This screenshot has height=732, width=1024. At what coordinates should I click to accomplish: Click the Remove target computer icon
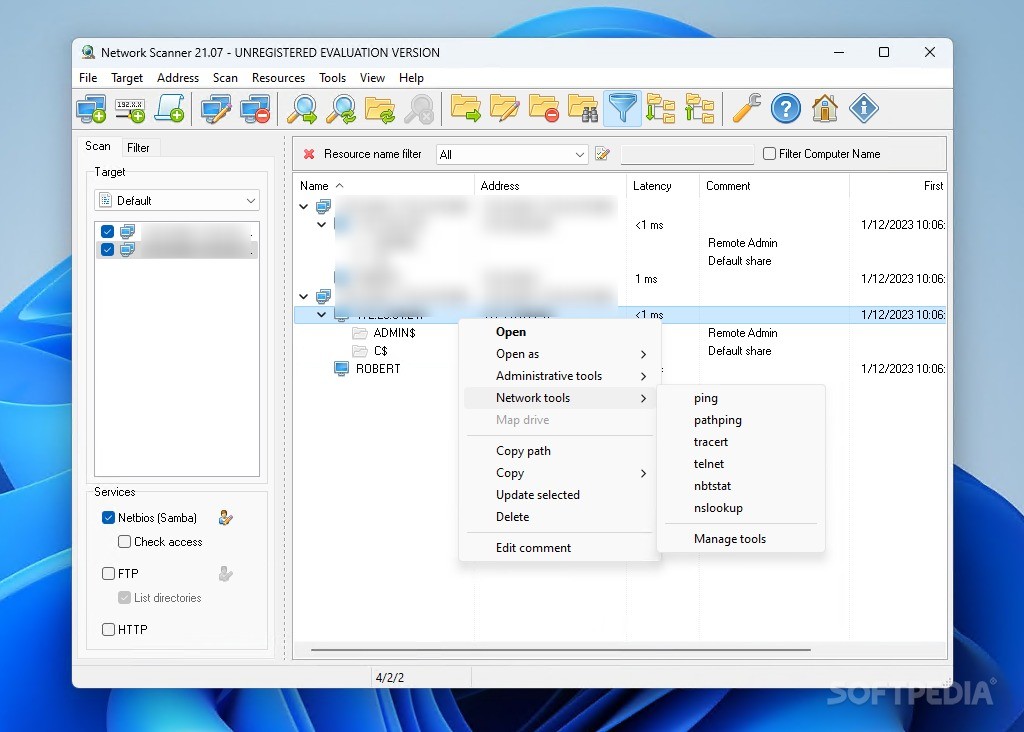(x=255, y=108)
